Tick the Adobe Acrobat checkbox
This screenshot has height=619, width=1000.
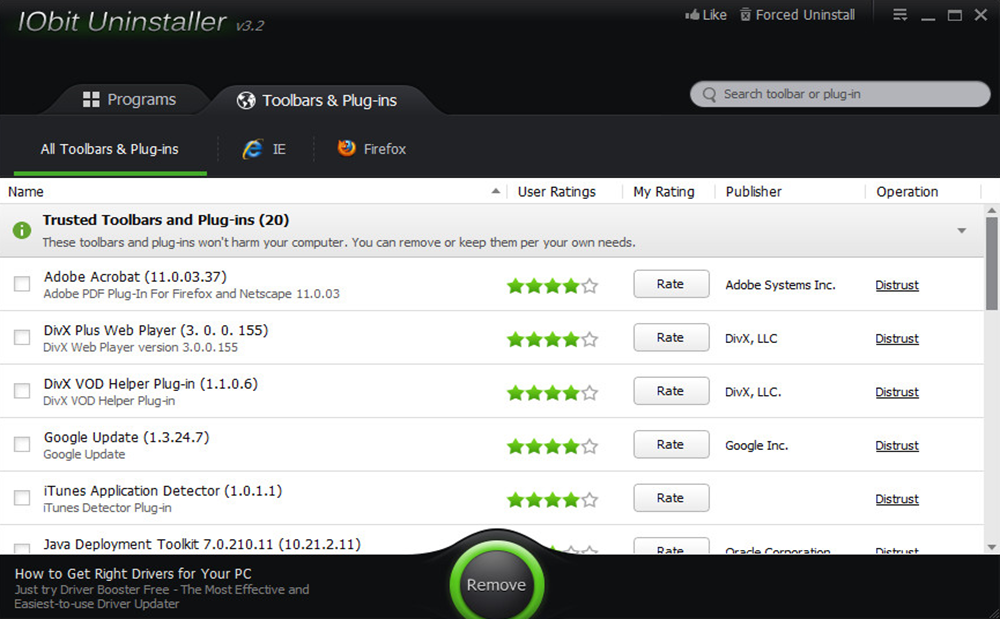22,284
